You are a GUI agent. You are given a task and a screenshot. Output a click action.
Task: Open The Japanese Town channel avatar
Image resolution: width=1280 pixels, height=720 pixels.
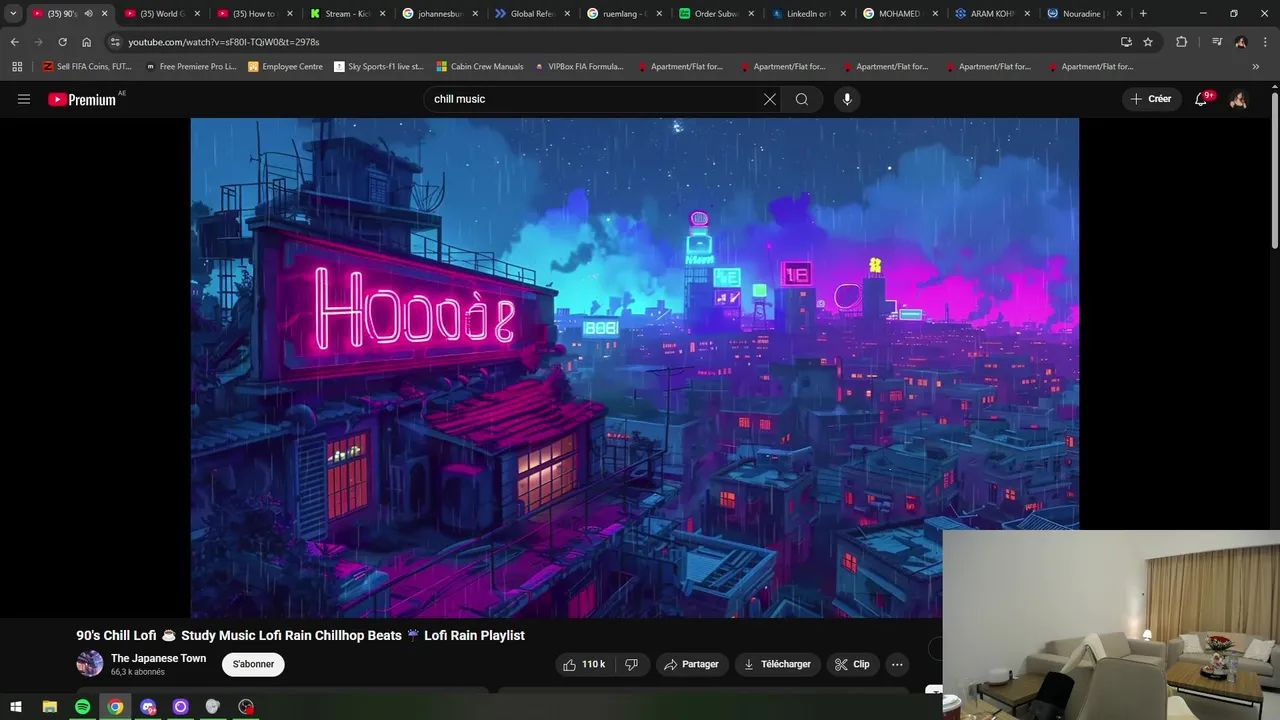(90, 664)
